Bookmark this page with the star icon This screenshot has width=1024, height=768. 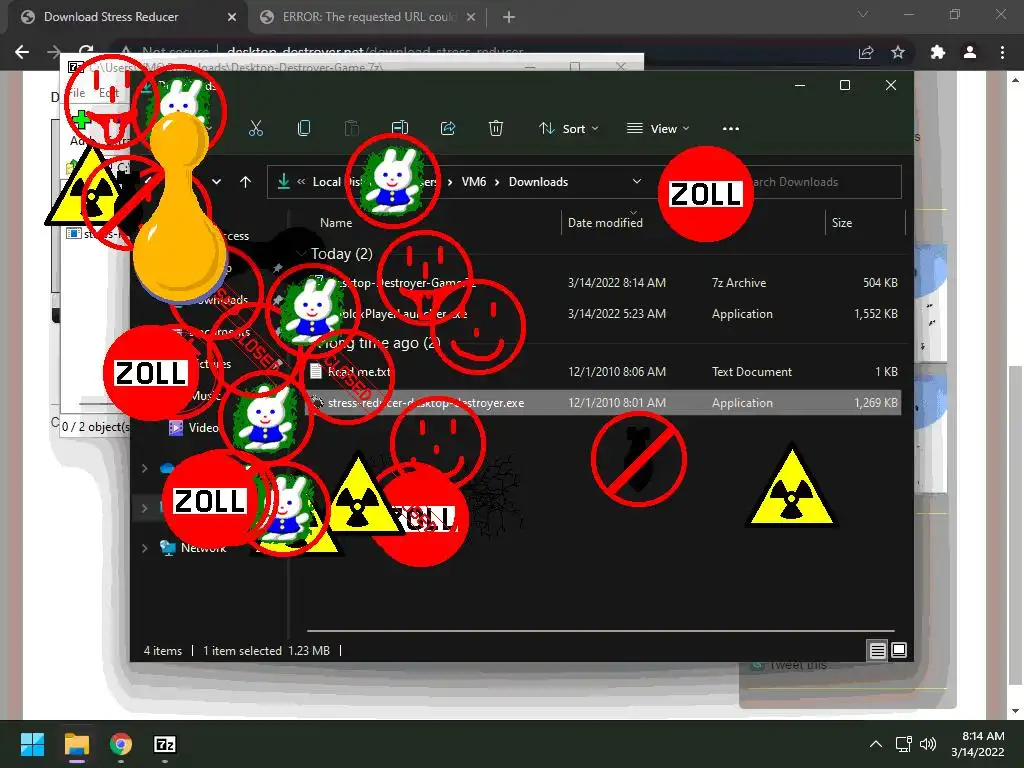pos(899,52)
